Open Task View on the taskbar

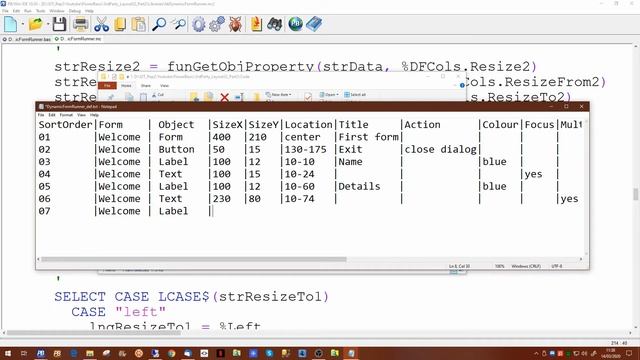click(x=24, y=353)
